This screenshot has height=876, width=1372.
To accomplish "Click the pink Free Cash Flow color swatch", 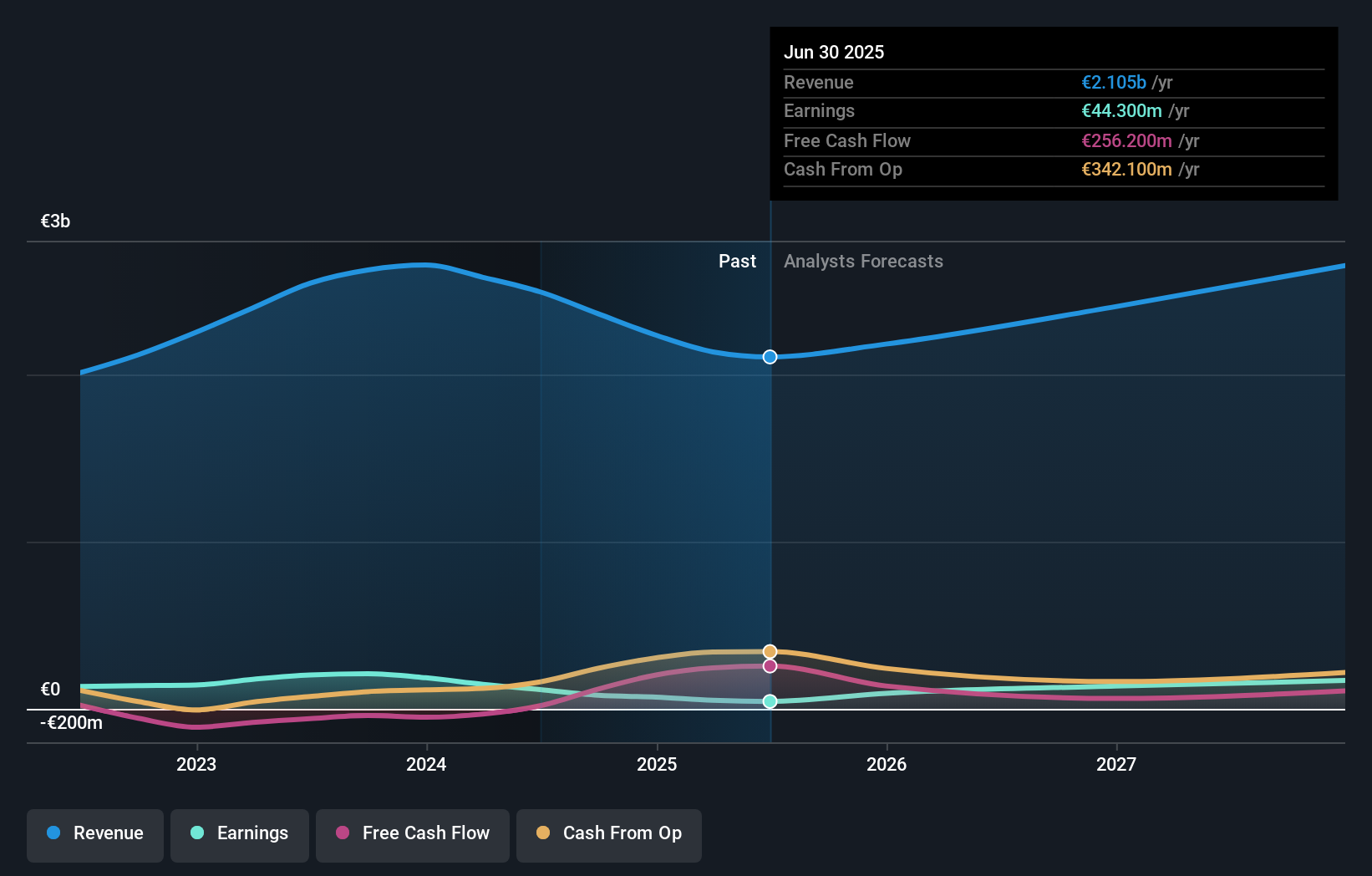I will 343,833.
